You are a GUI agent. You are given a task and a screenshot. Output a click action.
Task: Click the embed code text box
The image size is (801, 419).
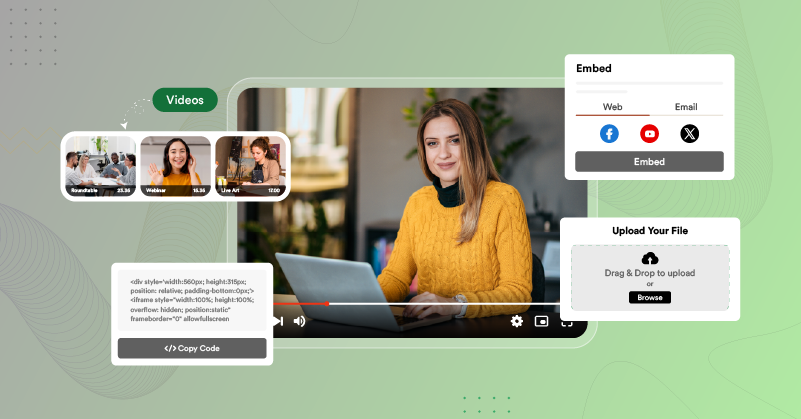192,300
